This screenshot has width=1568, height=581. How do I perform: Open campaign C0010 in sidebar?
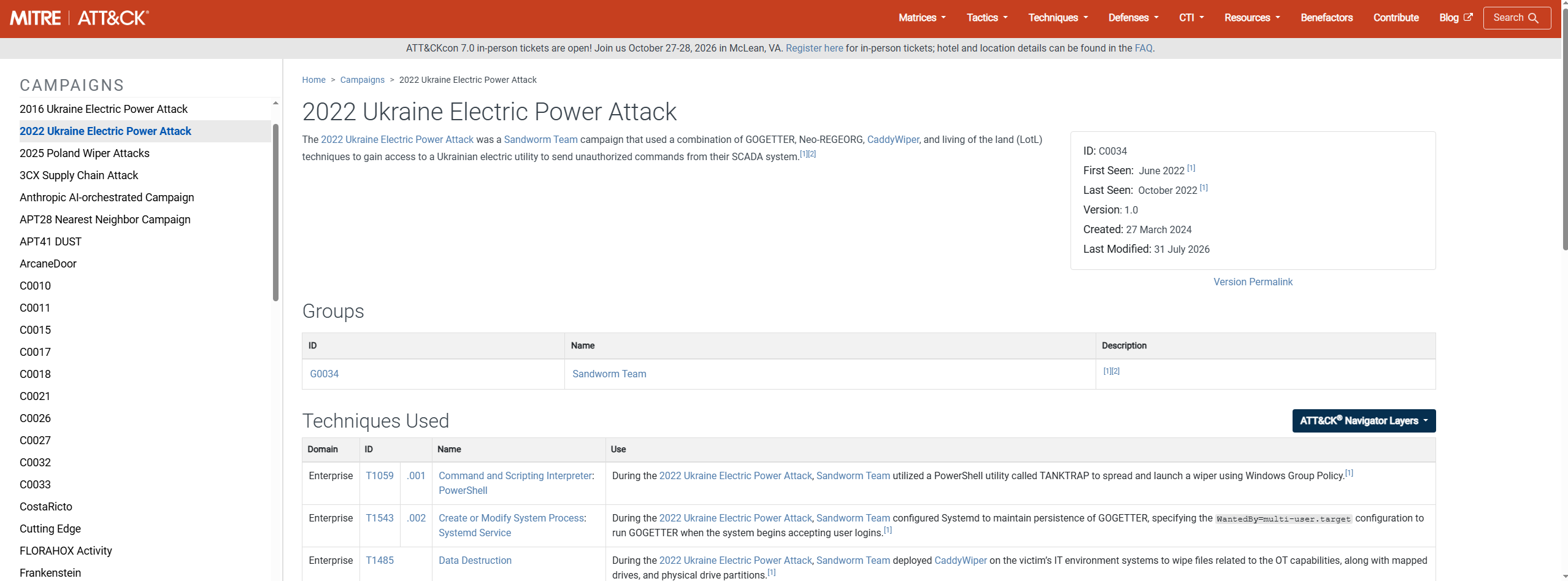(35, 286)
